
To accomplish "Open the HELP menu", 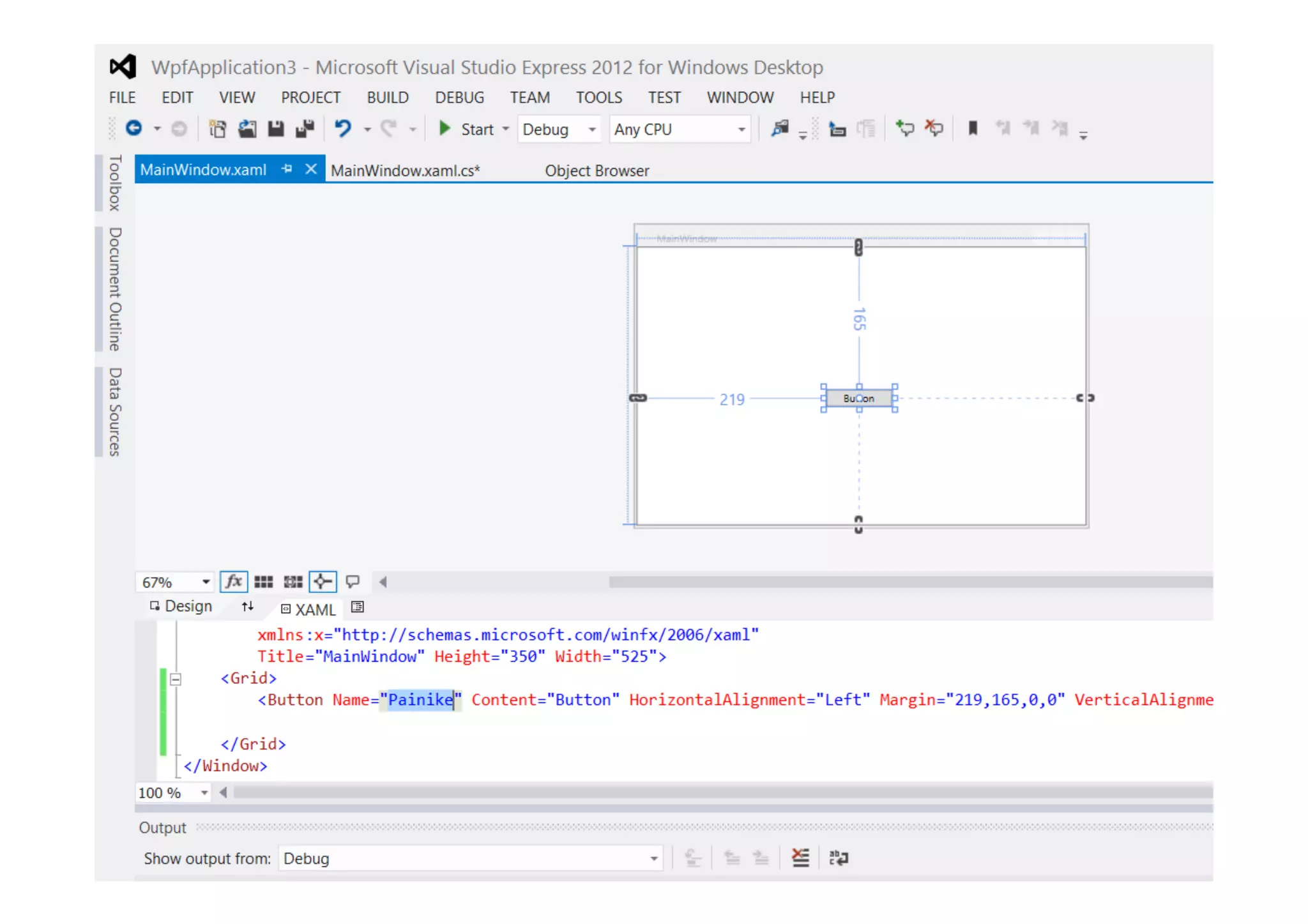I will pos(817,98).
